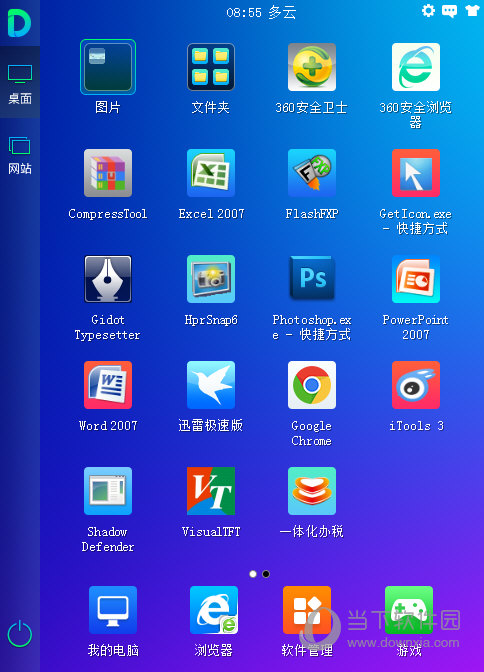Open PowerPoint 2007 icon
The height and width of the screenshot is (672, 484).
click(x=415, y=279)
